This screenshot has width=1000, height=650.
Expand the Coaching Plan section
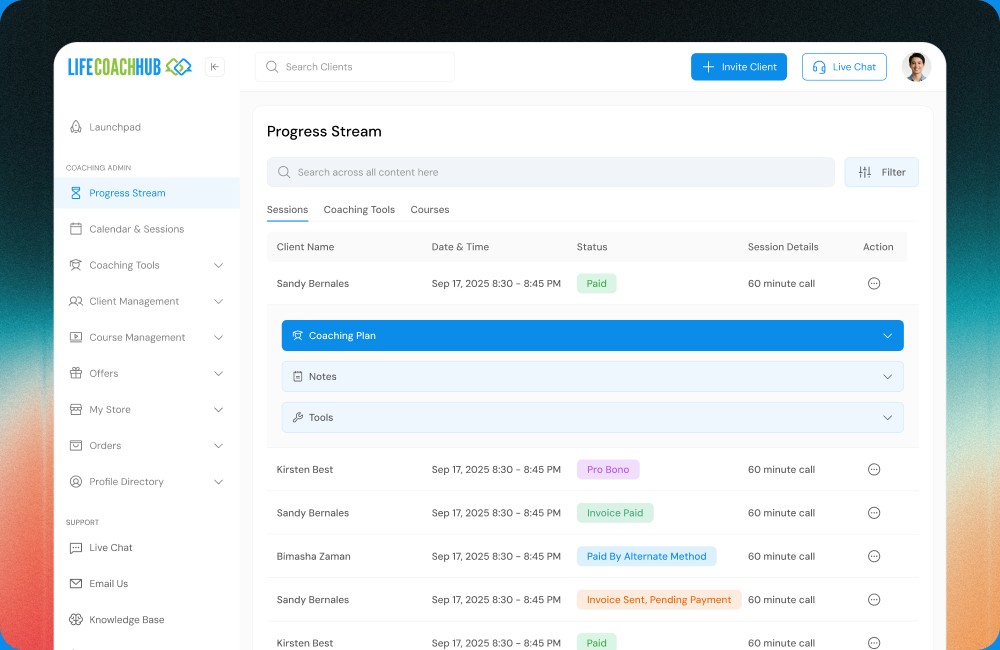[592, 336]
